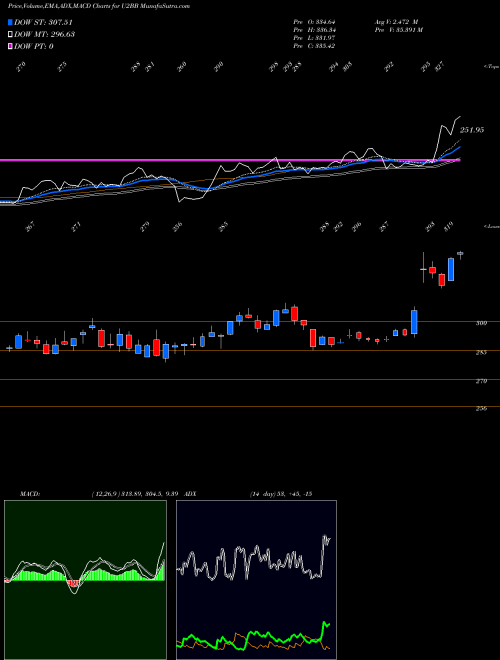Viewport: 500px width, 660px height.
Task: Click the Pre H: 336.34 value
Action: pyautogui.click(x=314, y=30)
